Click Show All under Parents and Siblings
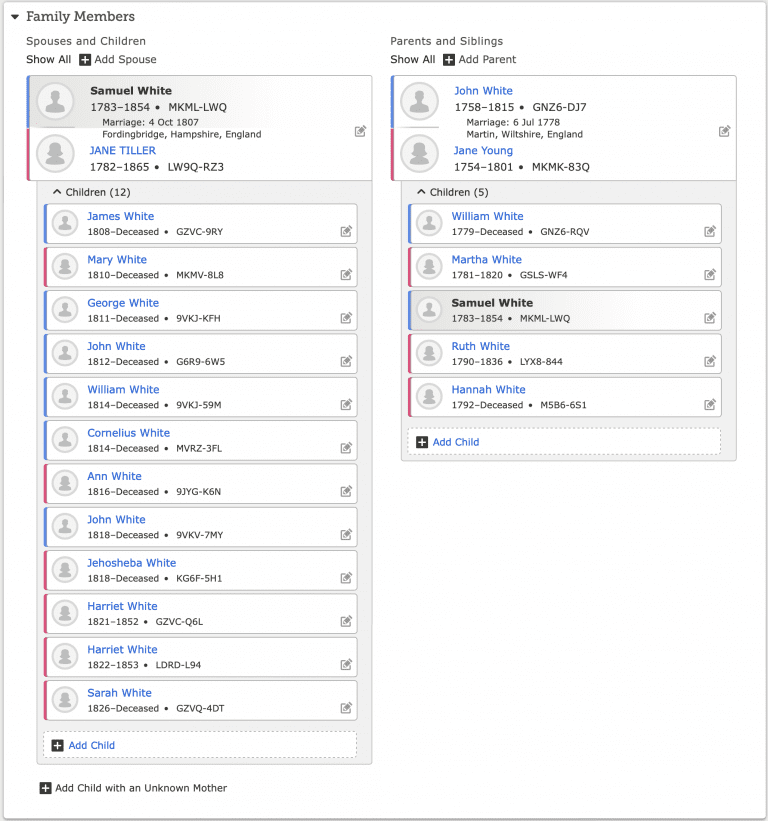This screenshot has width=768, height=821. (x=413, y=59)
